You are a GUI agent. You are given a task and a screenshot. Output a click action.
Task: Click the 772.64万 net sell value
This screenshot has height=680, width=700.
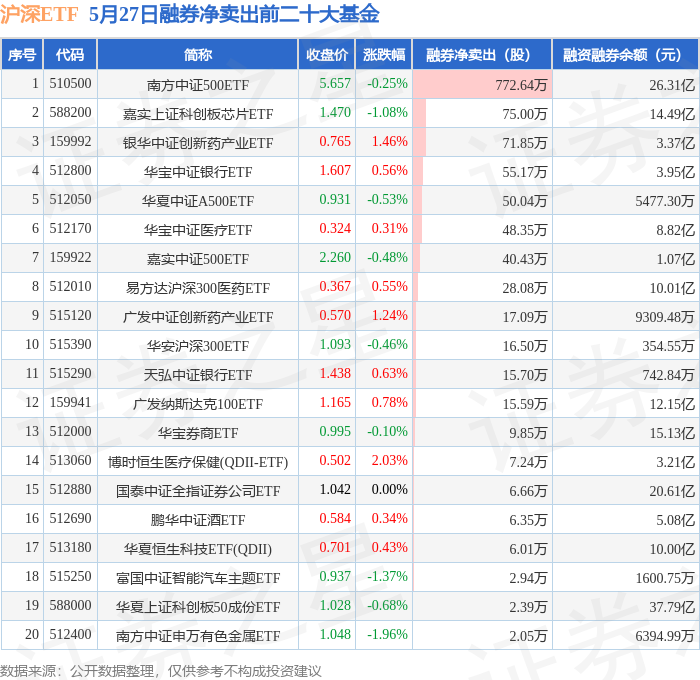pyautogui.click(x=521, y=85)
